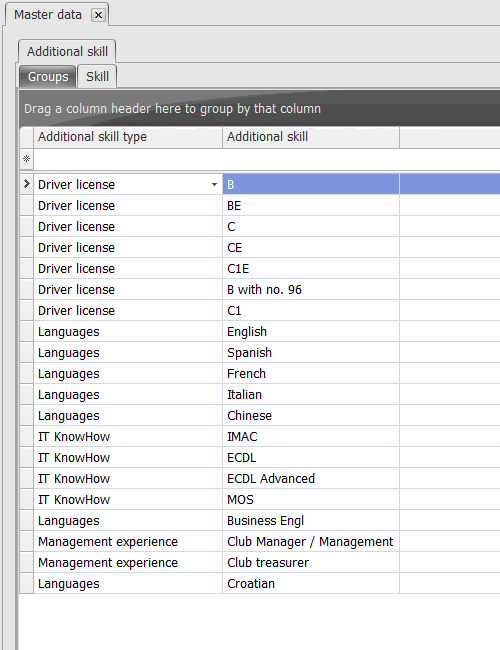Switch to the Groups tab

pyautogui.click(x=48, y=77)
